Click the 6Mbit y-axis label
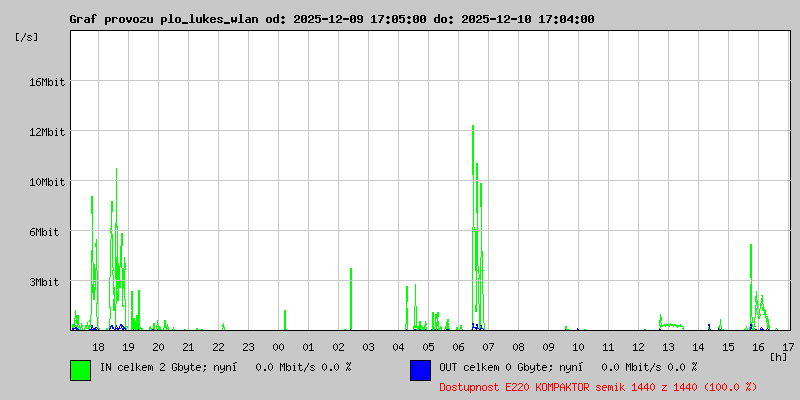The image size is (800, 400). (44, 232)
